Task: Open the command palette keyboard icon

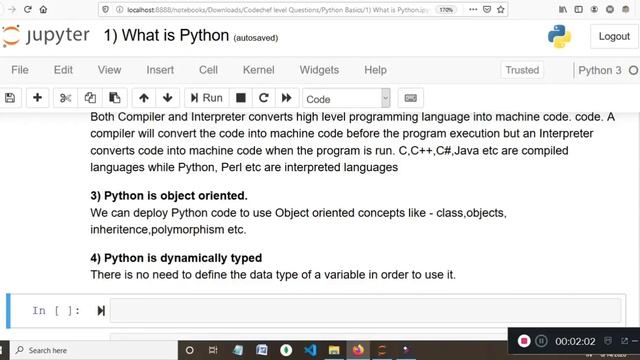Action: 411,98
